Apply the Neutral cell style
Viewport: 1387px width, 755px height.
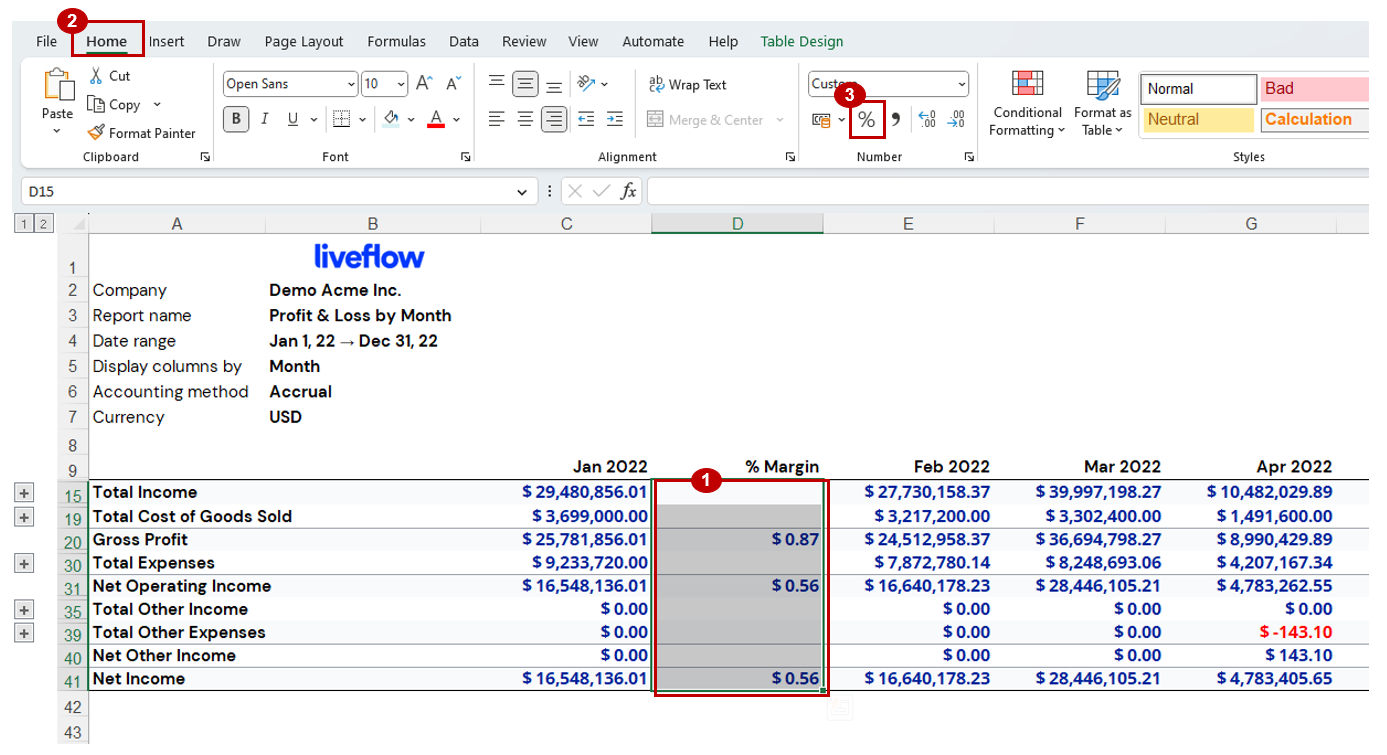tap(1198, 120)
